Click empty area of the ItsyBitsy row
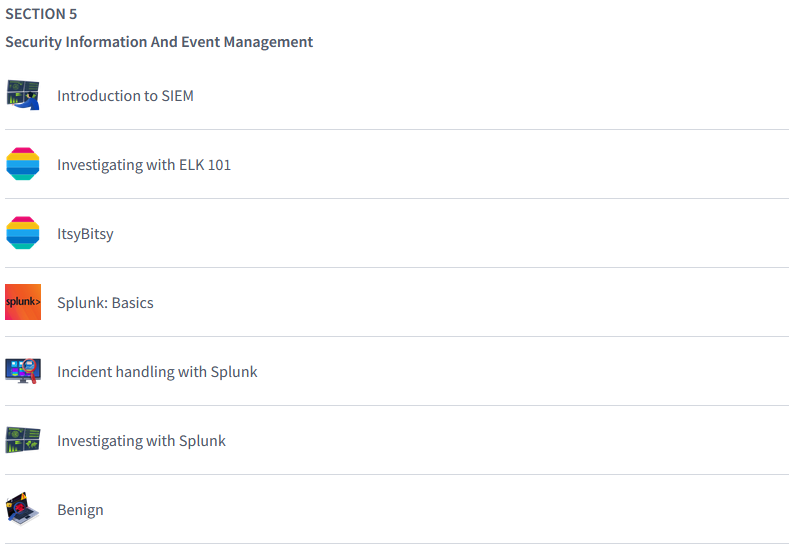Image resolution: width=803 pixels, height=560 pixels. tap(500, 234)
